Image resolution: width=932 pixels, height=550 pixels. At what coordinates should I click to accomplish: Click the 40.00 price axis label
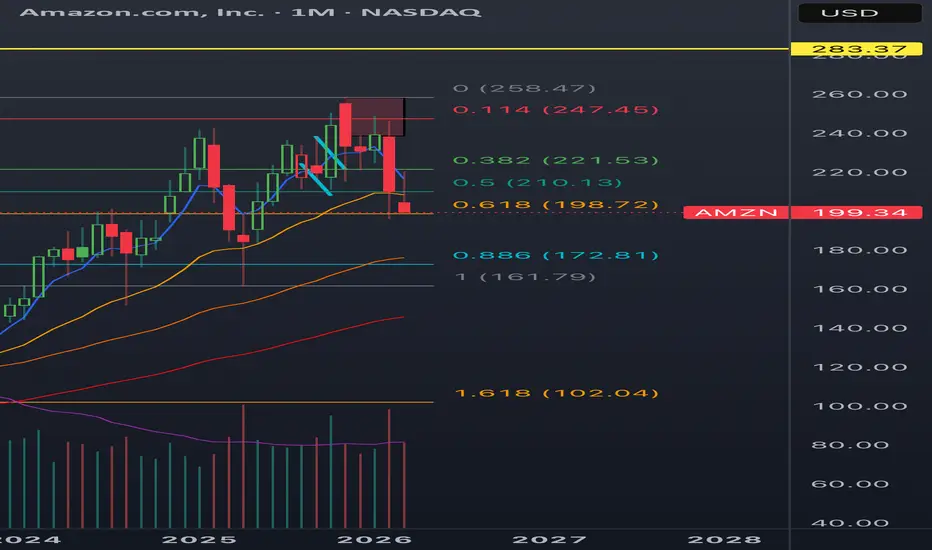(850, 523)
